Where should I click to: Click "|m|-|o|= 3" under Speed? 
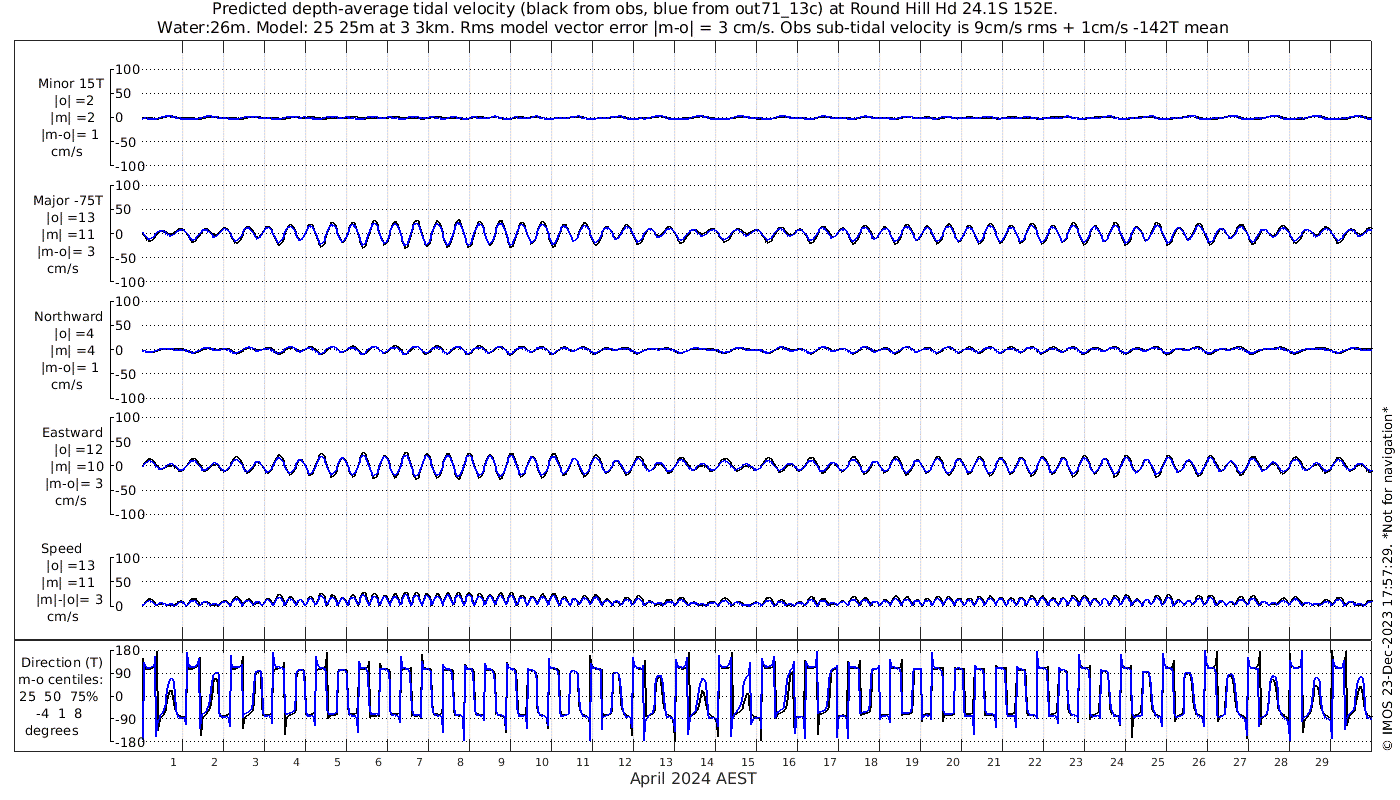coord(69,600)
